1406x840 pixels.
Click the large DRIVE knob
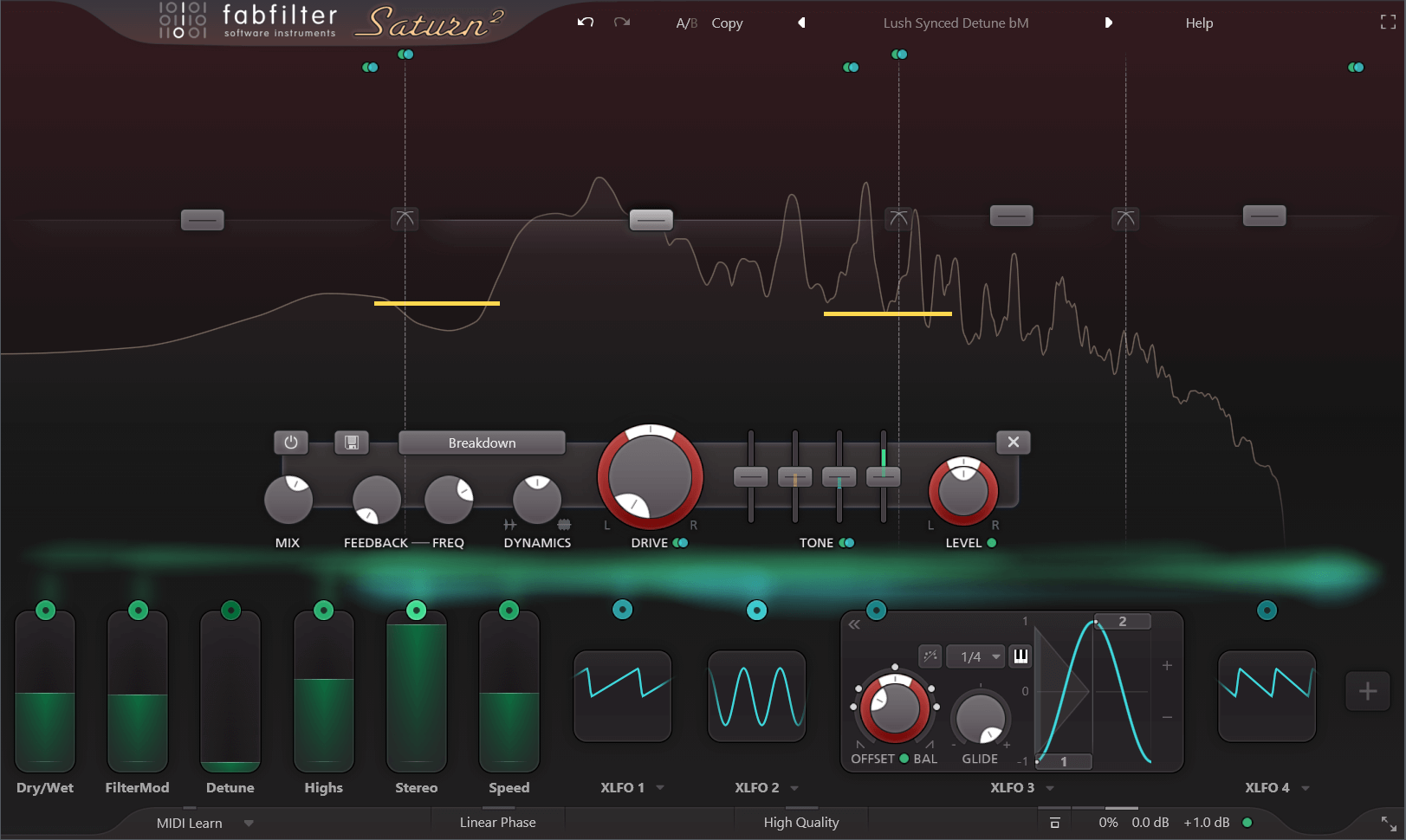tap(650, 476)
